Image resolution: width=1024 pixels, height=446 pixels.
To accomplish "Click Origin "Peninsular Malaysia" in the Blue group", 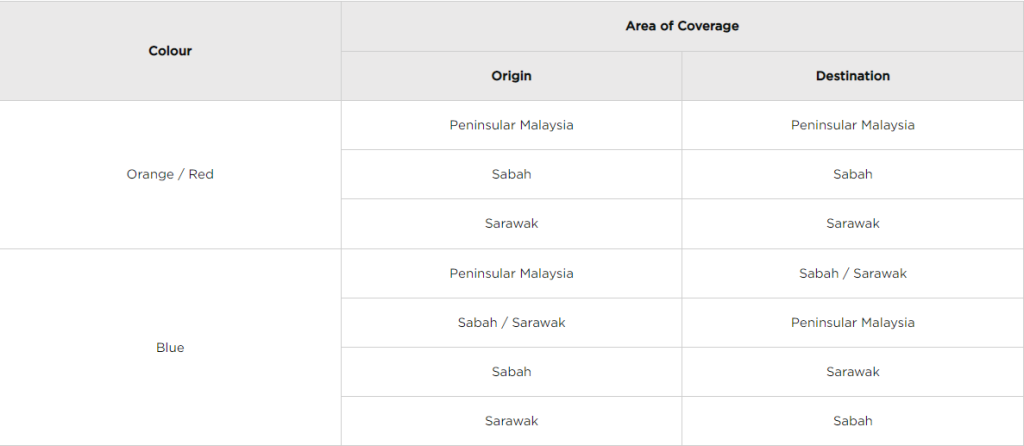I will coord(511,273).
